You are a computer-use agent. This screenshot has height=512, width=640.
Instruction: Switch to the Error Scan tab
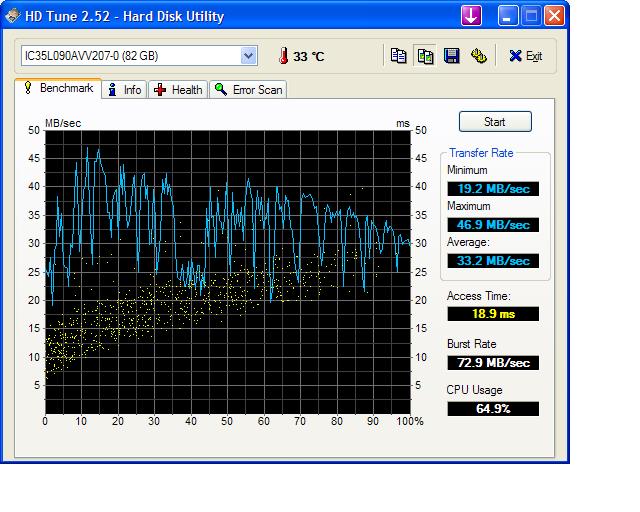pos(248,90)
